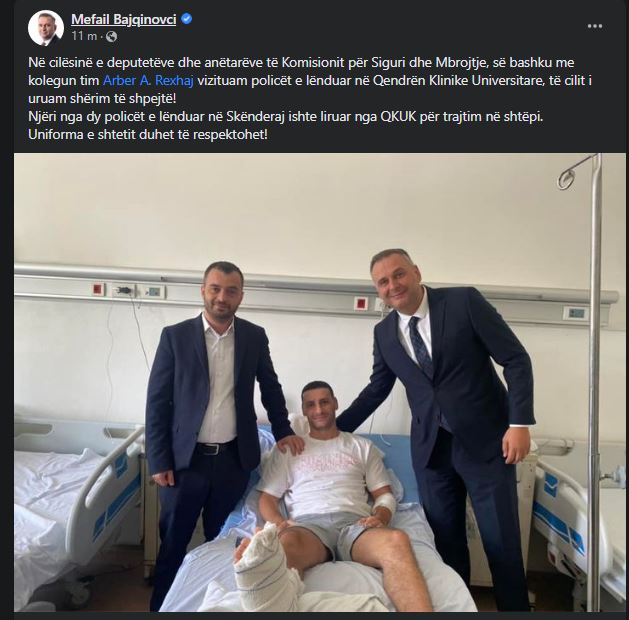Click the text 'uruam shërim të shpejtë!'
Image resolution: width=629 pixels, height=620 pixels.
point(102,98)
